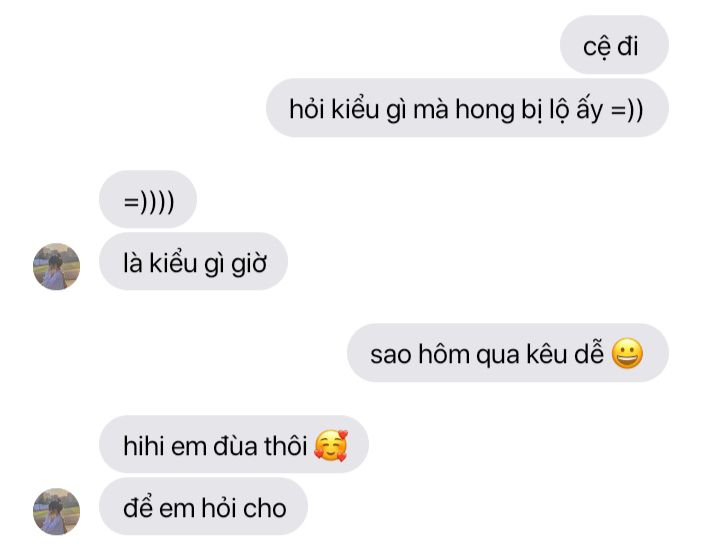Tap the "sao hôm qua kêu dễ" text
Image resolution: width=720 pixels, height=544 pixels.
(487, 354)
